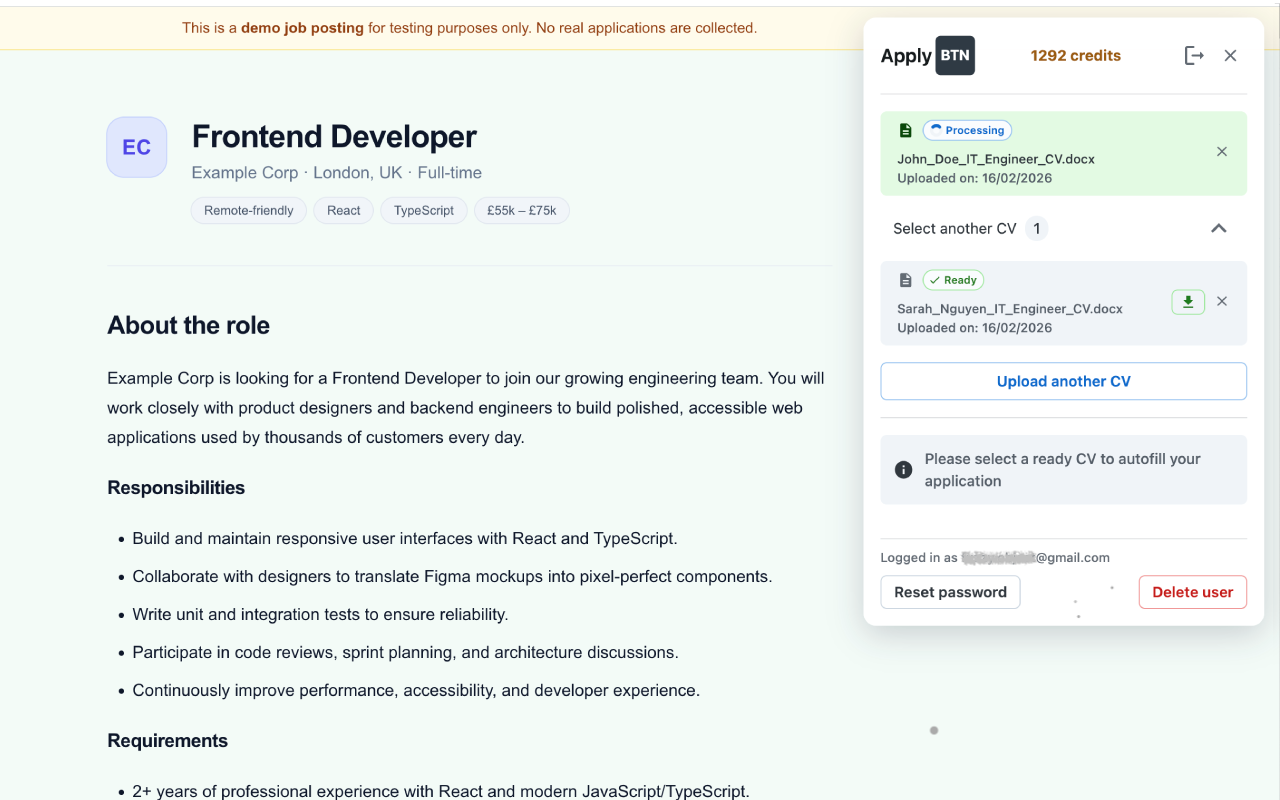Click the logout icon in the Apply panel
1280x800 pixels.
coord(1194,55)
